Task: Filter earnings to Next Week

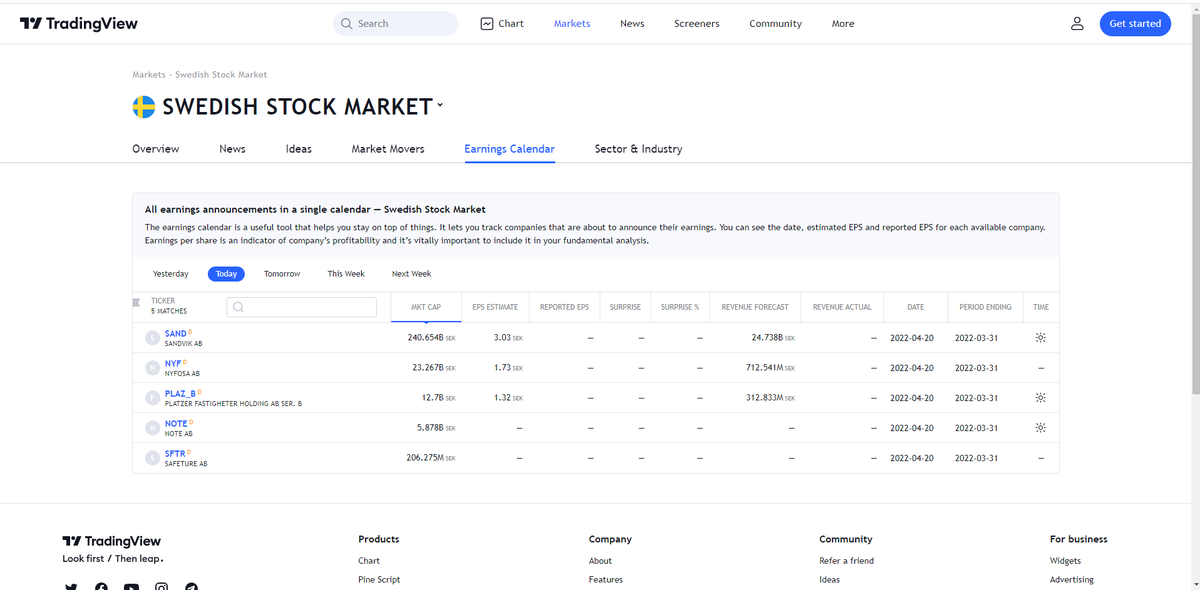Action: coord(411,274)
